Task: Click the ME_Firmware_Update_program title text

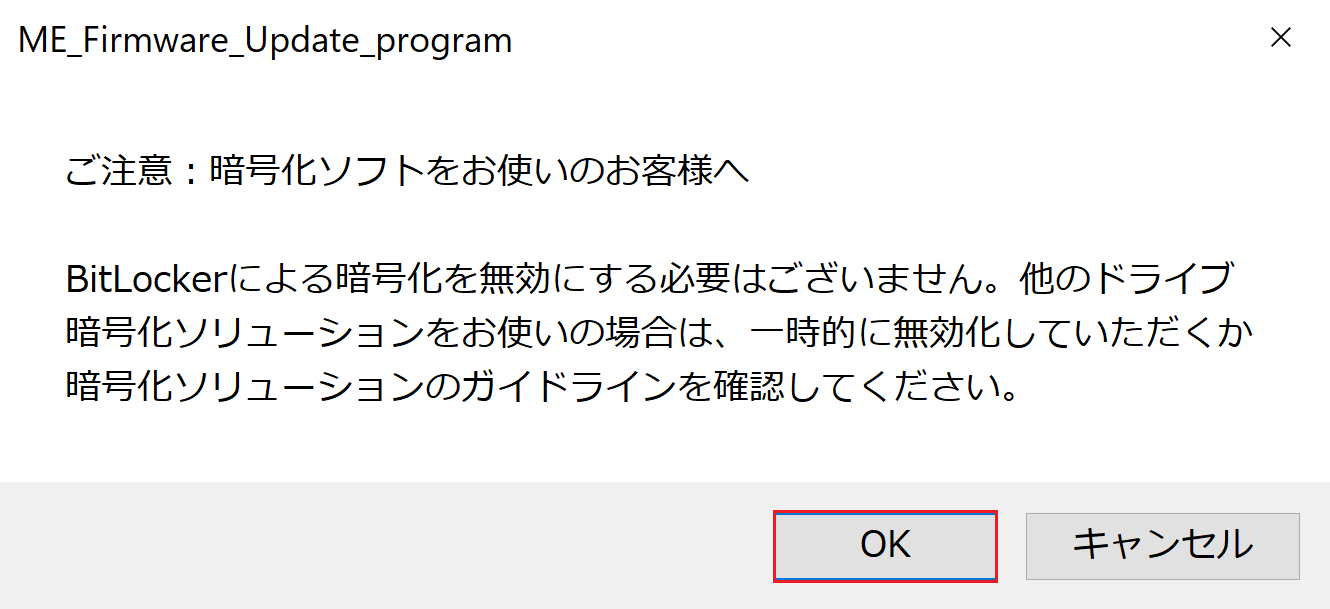Action: pyautogui.click(x=265, y=40)
